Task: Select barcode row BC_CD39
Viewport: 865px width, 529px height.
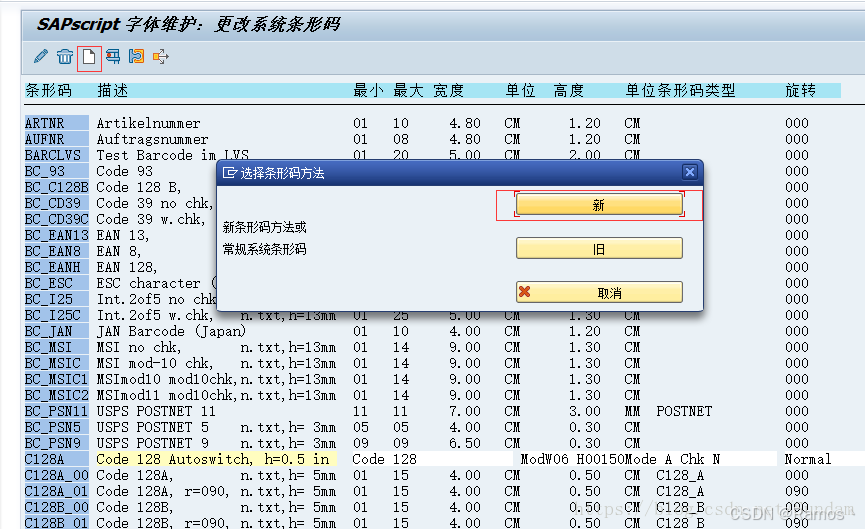Action: (x=56, y=202)
